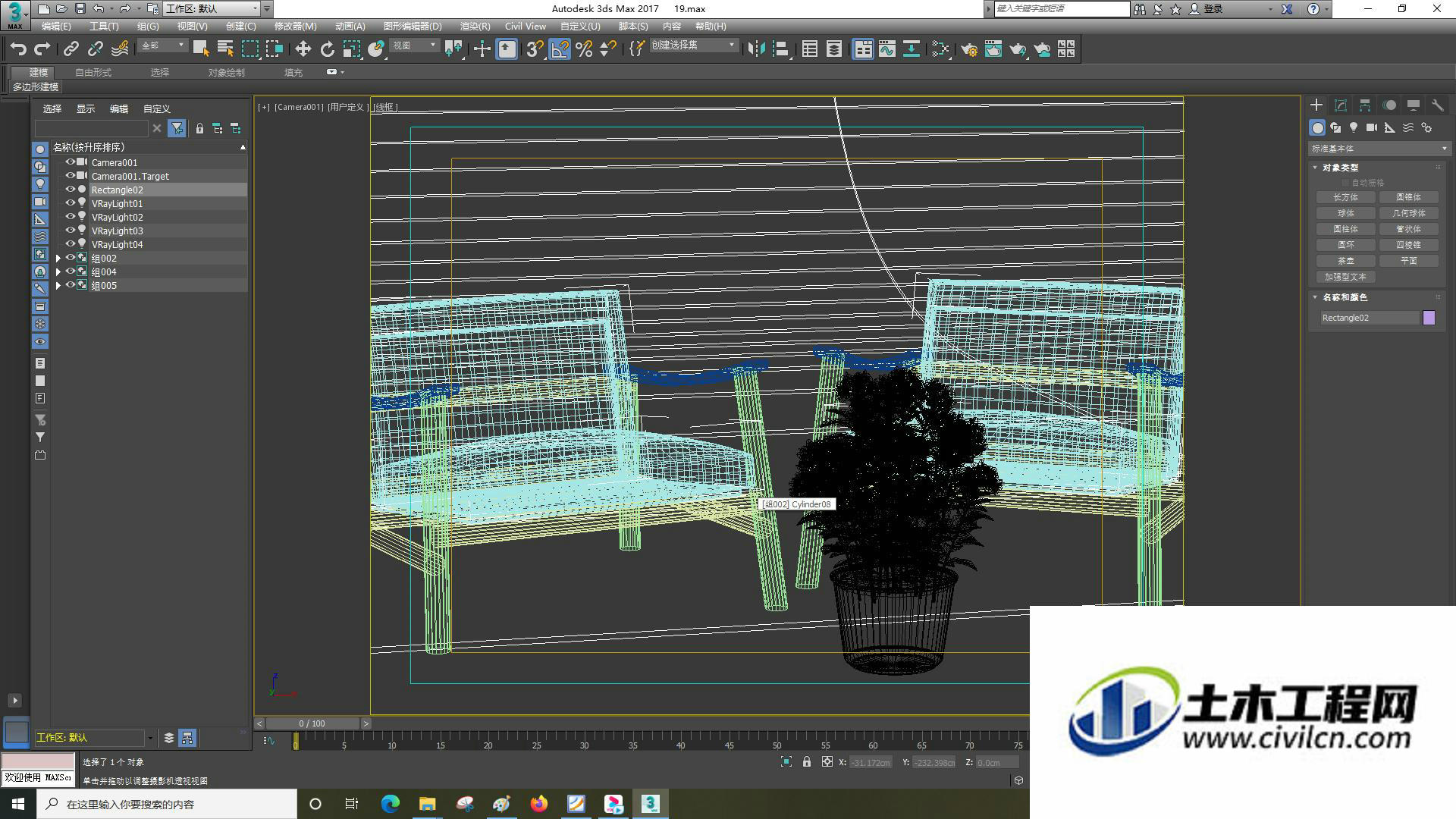Expand the 组002 group in explorer
The width and height of the screenshot is (1456, 819).
pos(58,259)
